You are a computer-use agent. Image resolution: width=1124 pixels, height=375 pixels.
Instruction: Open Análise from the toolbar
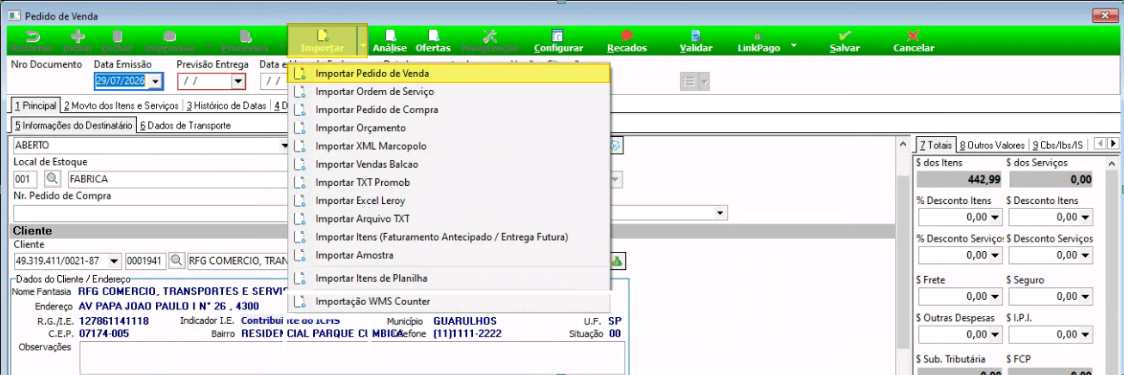coord(391,42)
